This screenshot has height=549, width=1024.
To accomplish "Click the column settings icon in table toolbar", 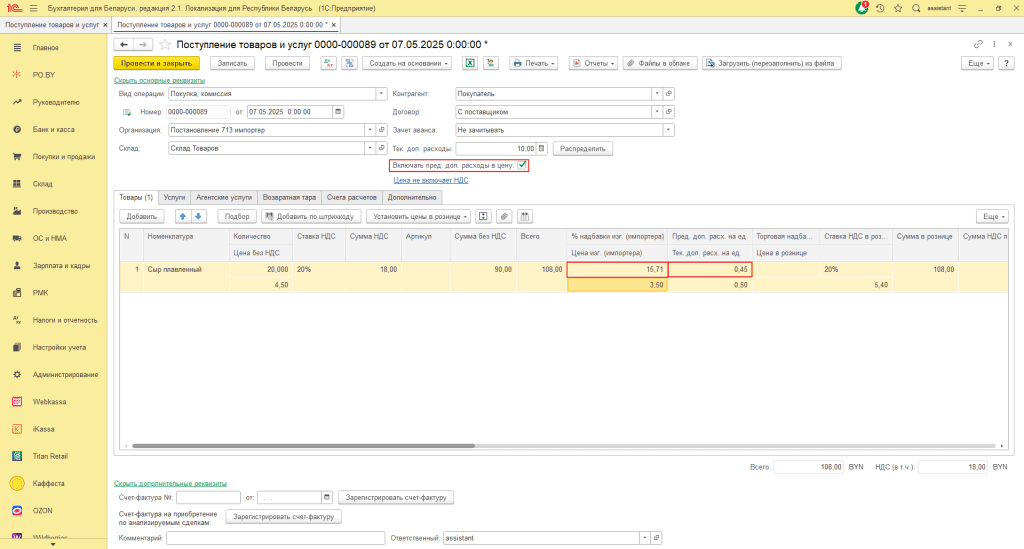I will [524, 216].
